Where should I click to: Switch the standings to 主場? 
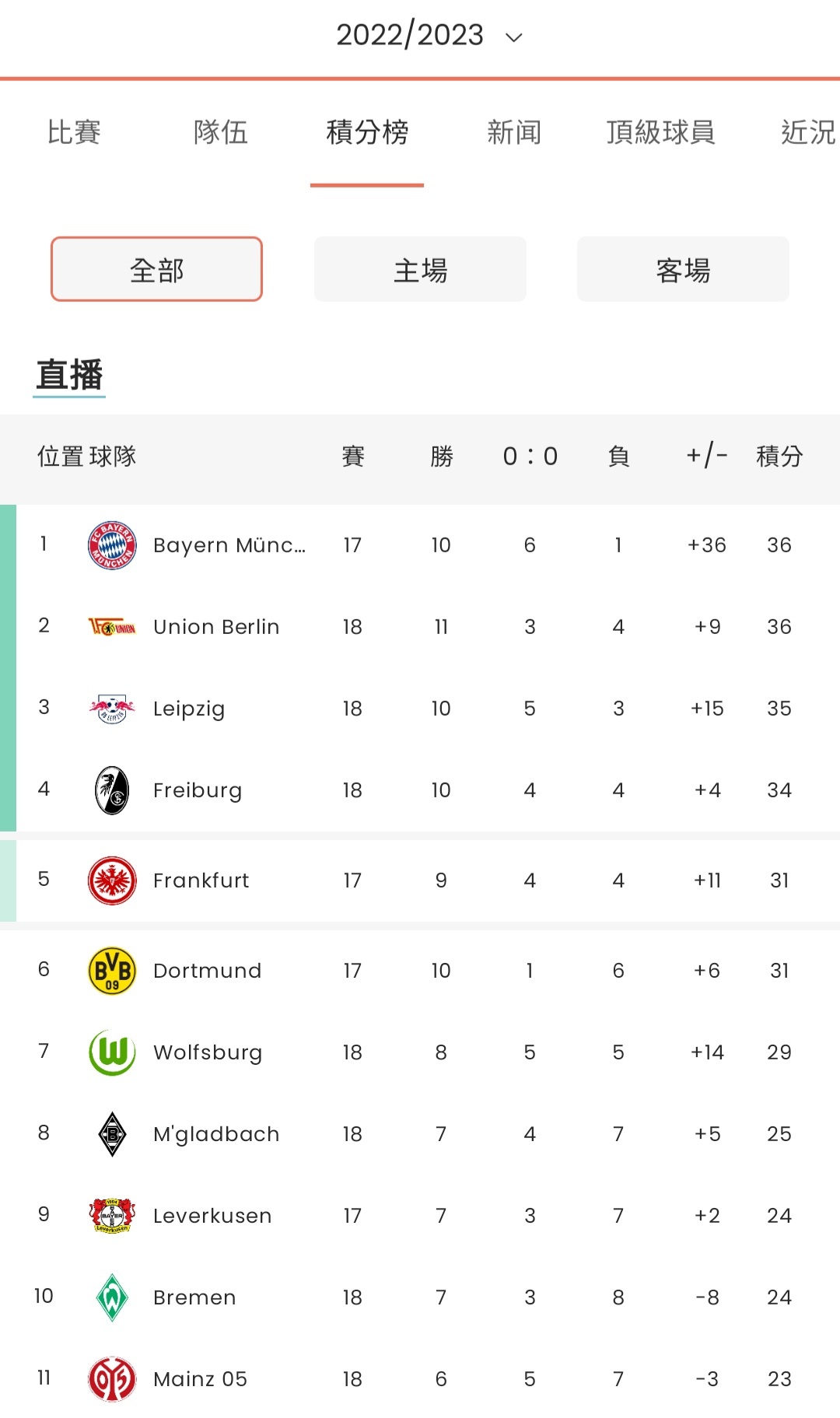(420, 269)
